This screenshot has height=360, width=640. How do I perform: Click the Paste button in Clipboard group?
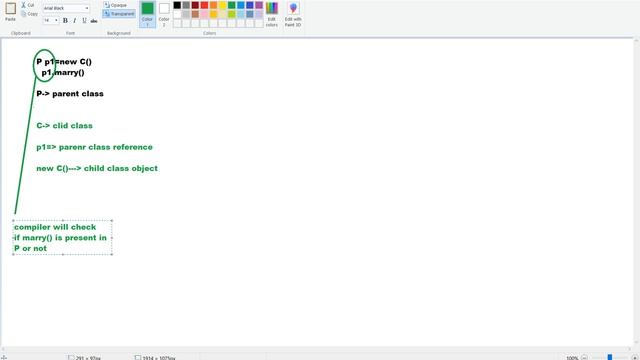pyautogui.click(x=10, y=12)
